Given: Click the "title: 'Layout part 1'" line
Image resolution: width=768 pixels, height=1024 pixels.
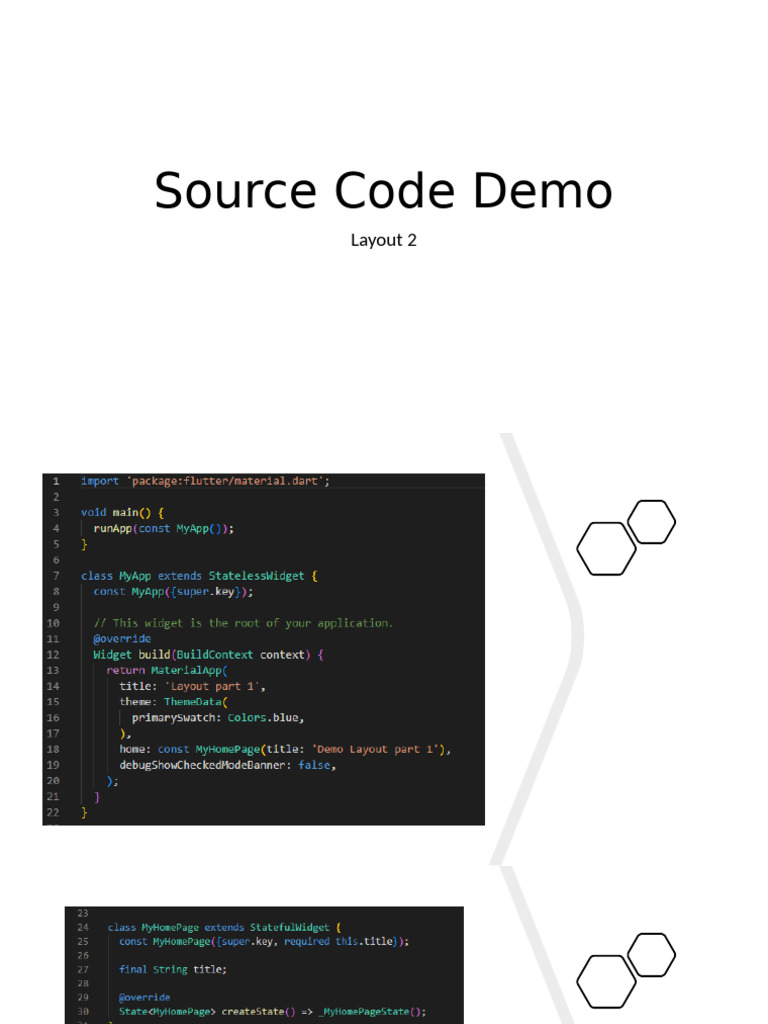Looking at the screenshot, I should 192,686.
